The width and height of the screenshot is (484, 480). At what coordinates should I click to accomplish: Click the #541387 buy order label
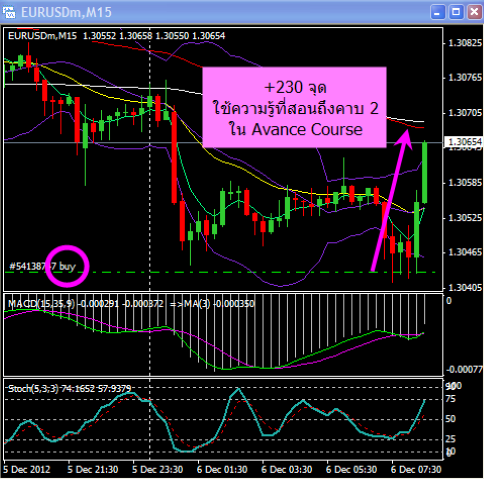[x=43, y=266]
